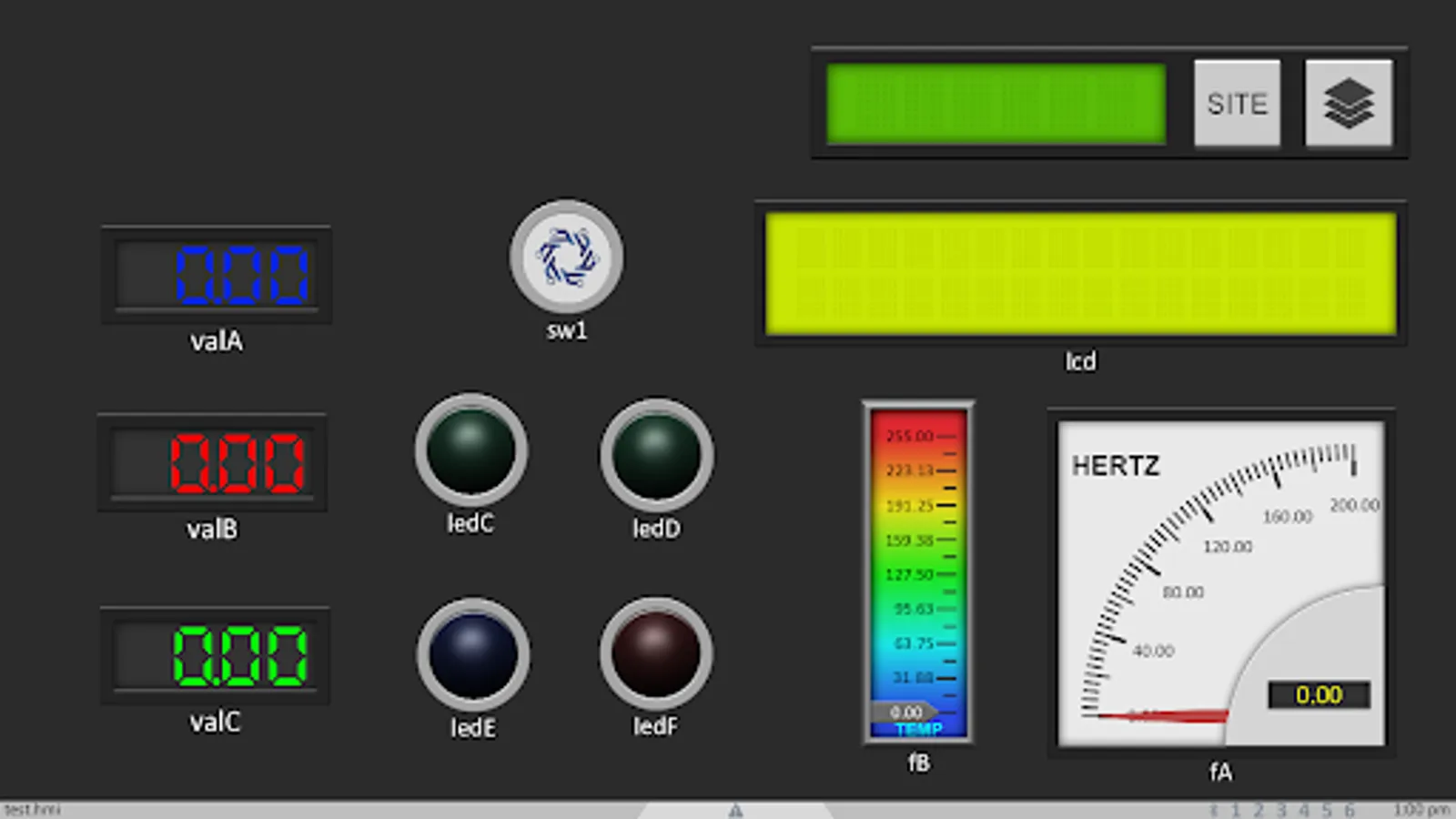Image resolution: width=1456 pixels, height=819 pixels.
Task: Click the fB TEMP thermometer bar
Action: (x=918, y=572)
